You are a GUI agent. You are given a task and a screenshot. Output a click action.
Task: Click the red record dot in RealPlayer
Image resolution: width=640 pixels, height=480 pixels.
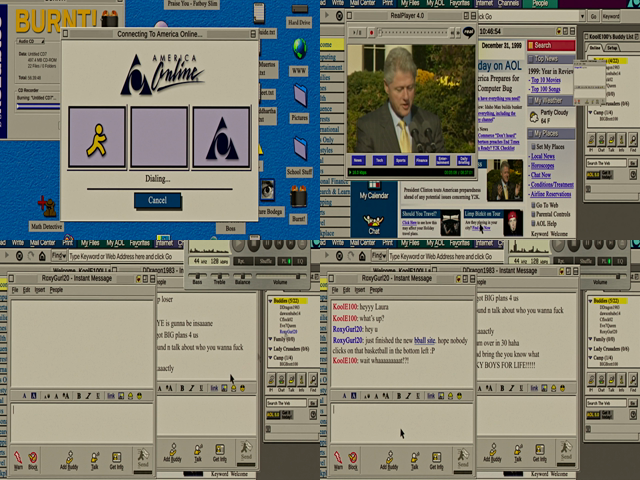click(x=371, y=32)
